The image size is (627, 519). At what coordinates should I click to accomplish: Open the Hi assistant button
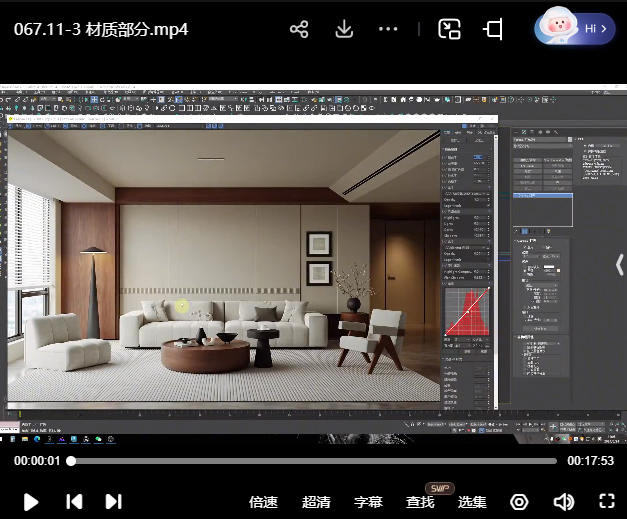[573, 29]
